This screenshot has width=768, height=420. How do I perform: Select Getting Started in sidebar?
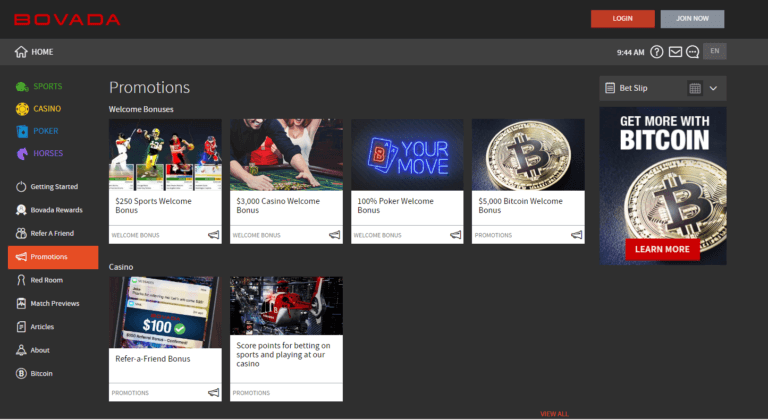pyautogui.click(x=54, y=186)
